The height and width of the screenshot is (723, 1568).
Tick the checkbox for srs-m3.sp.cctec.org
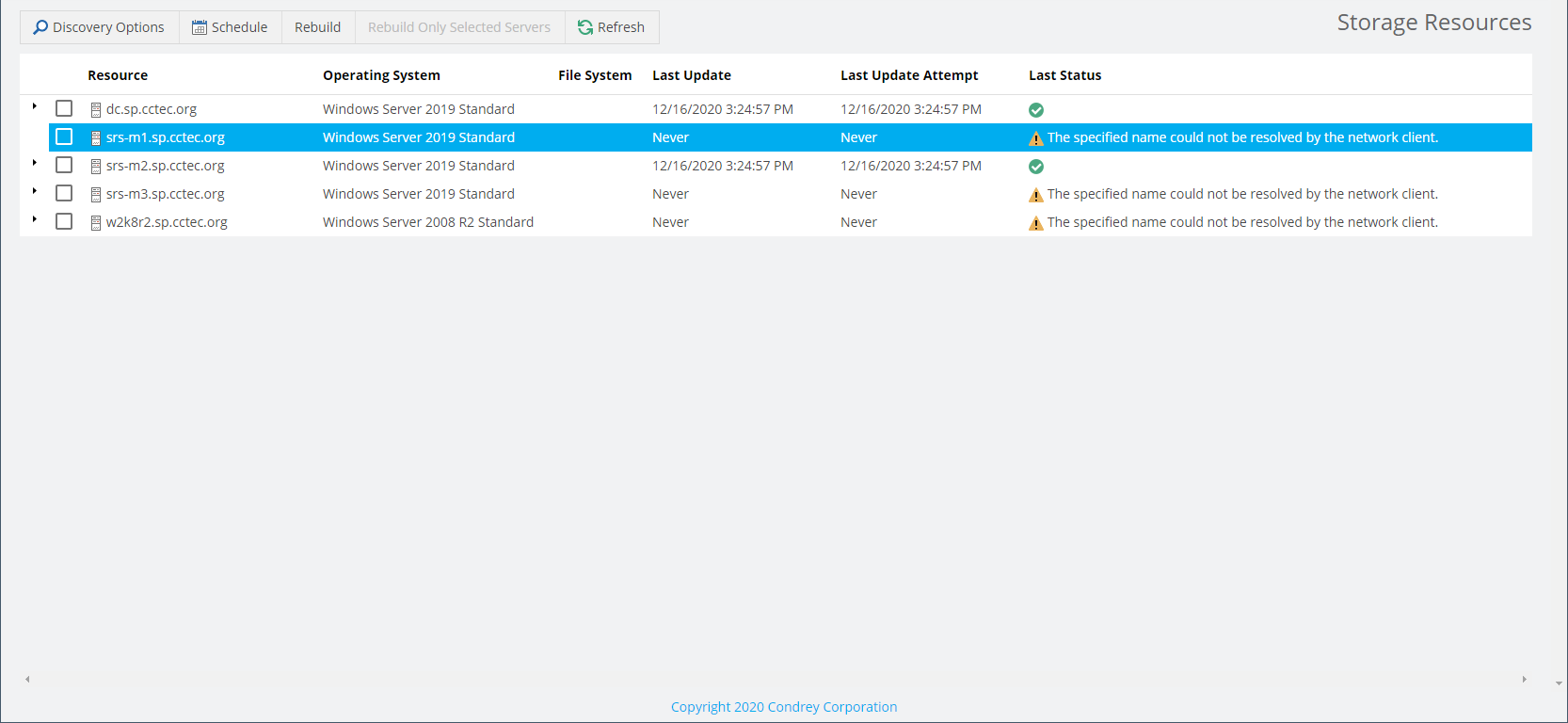tap(64, 193)
